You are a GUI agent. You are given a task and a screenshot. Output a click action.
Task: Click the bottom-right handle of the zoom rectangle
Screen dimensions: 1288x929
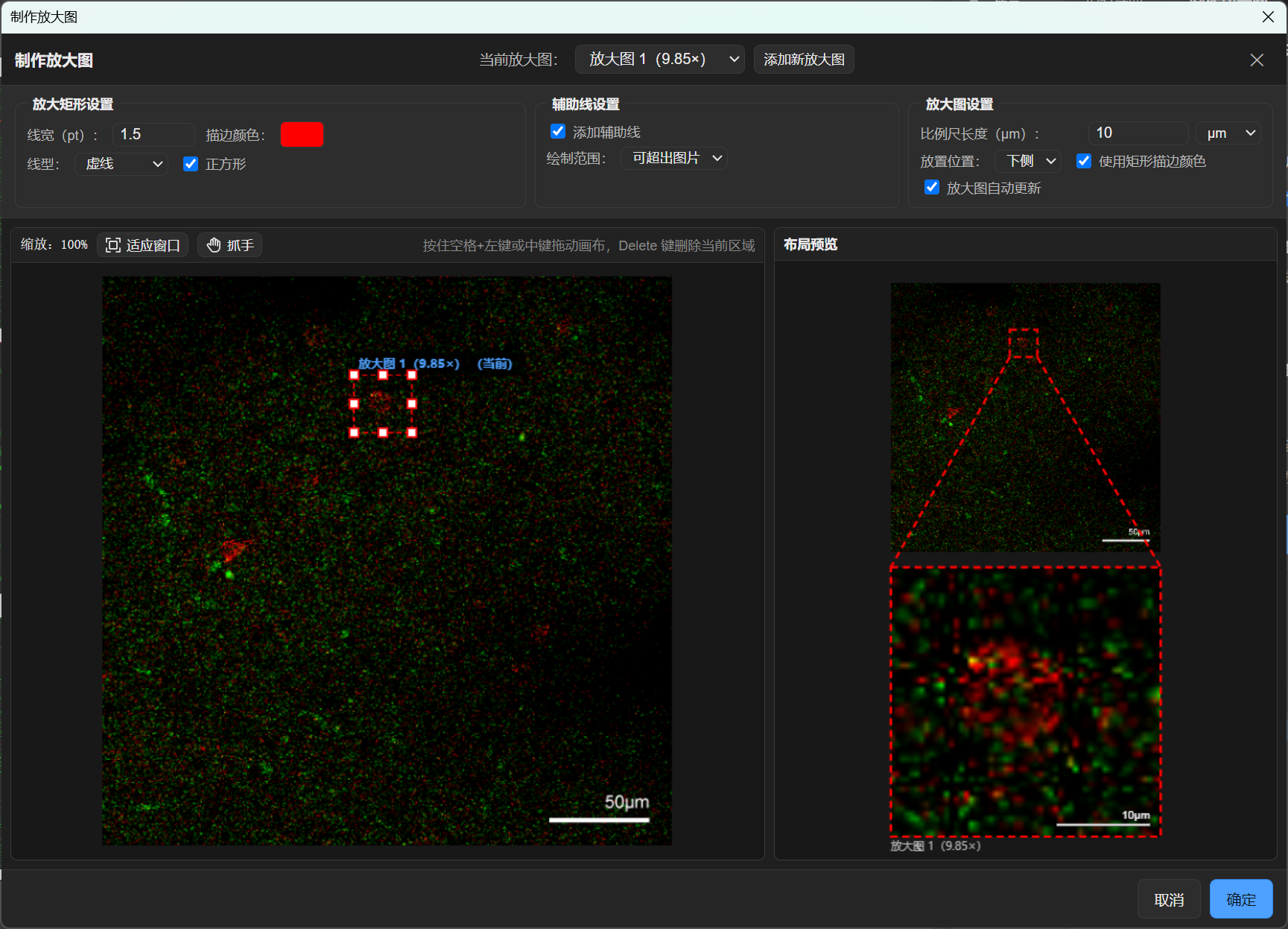pyautogui.click(x=412, y=432)
